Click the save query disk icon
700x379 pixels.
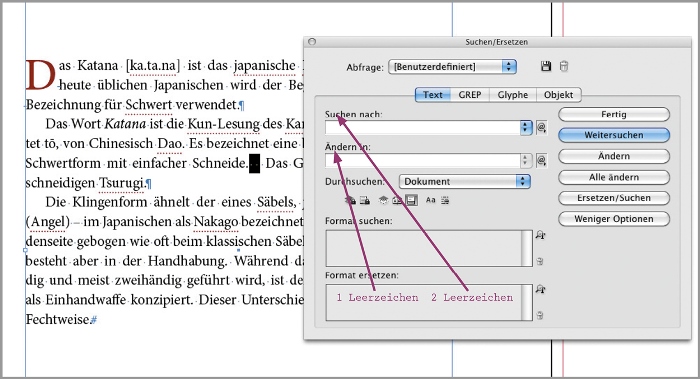546,67
